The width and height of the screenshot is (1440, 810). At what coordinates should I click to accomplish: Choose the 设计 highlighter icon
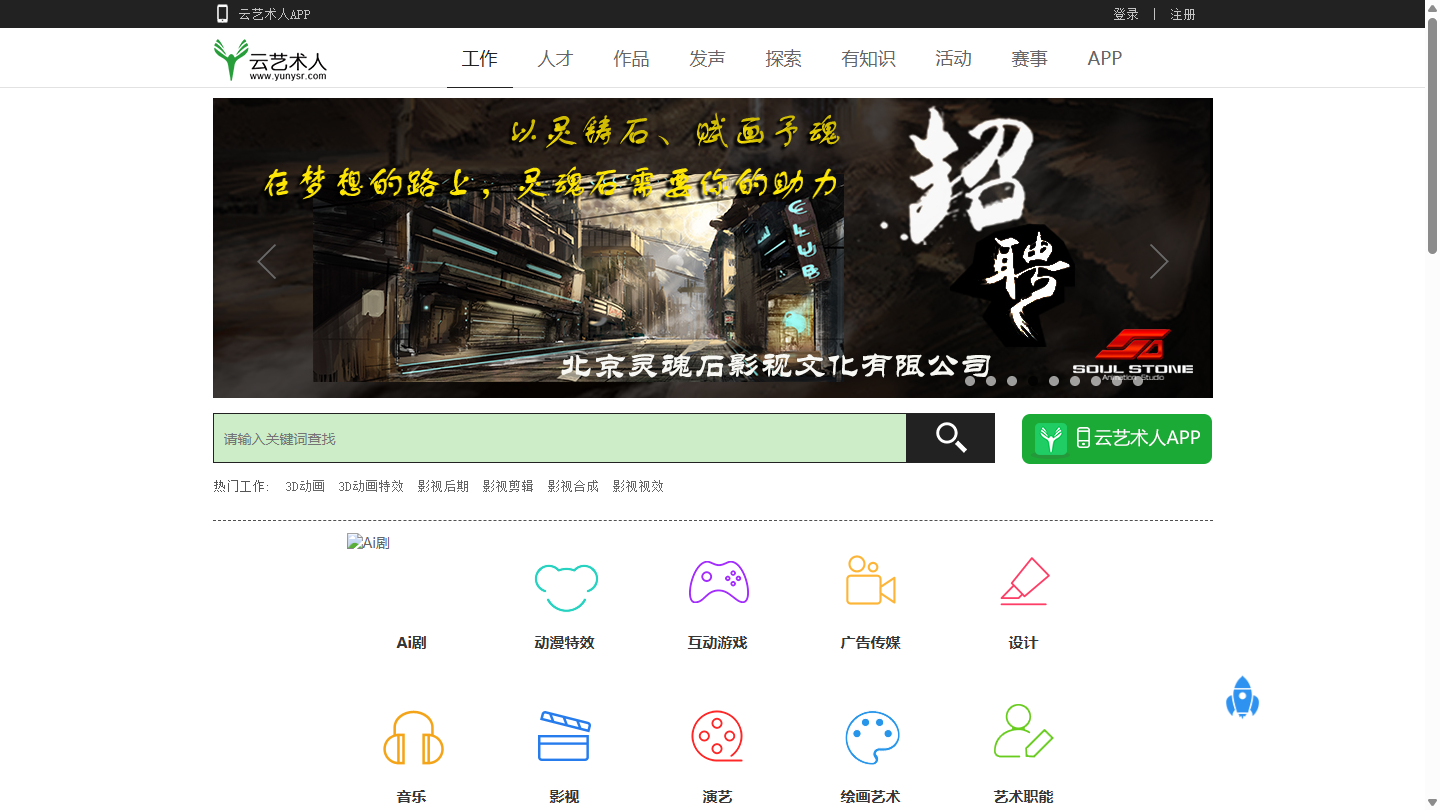1024,582
